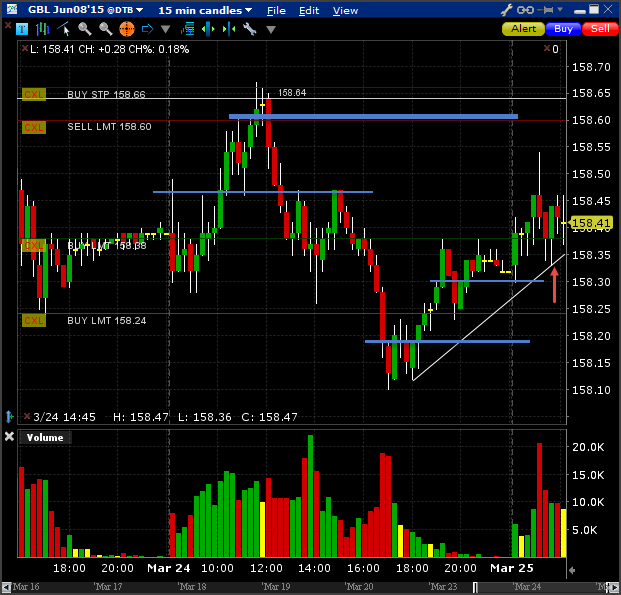Viewport: 621px width, 595px height.
Task: Click Mar 17 on the bottom timeline
Action: 108,587
